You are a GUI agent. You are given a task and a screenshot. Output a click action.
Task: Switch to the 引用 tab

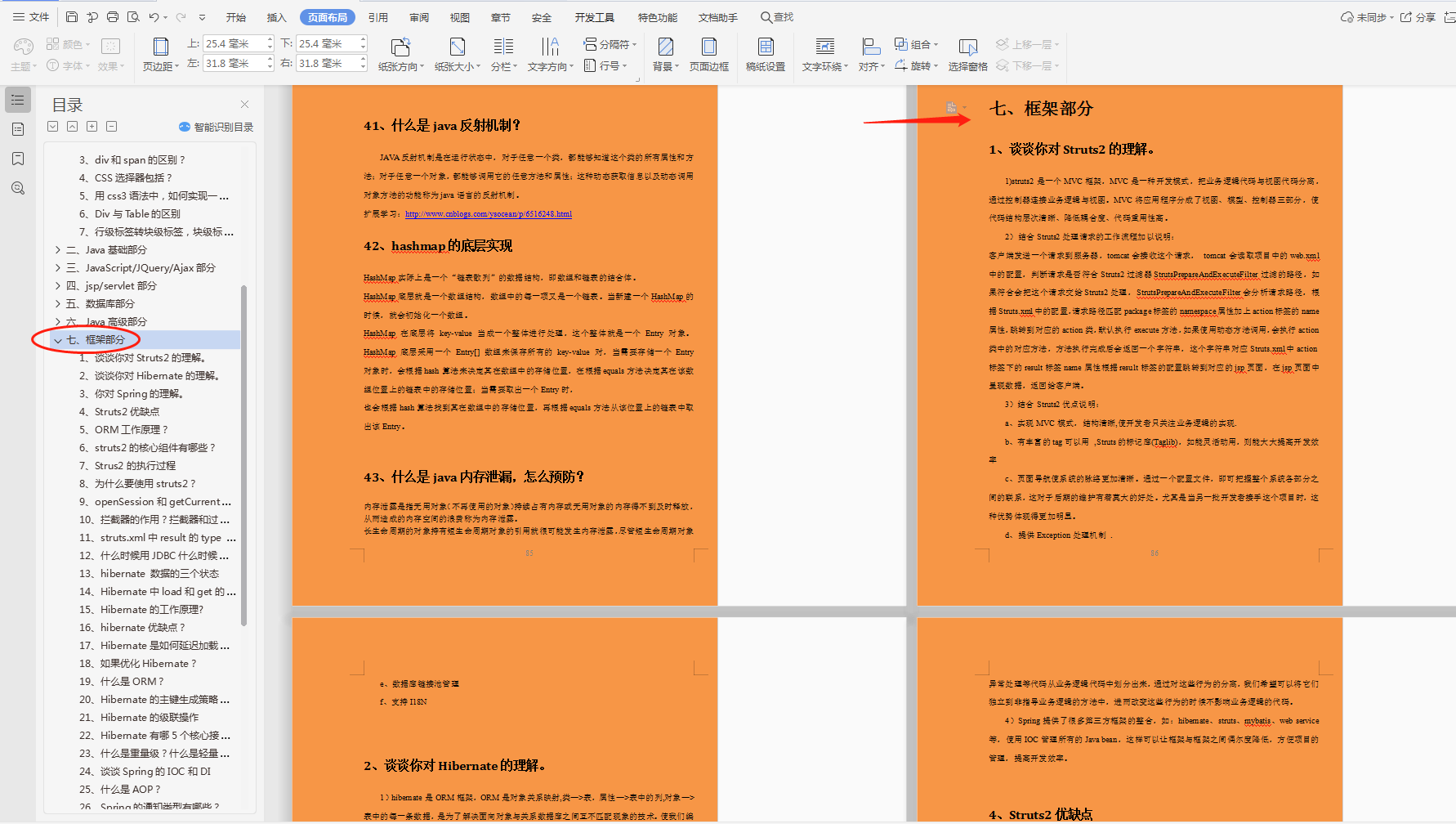coord(378,17)
